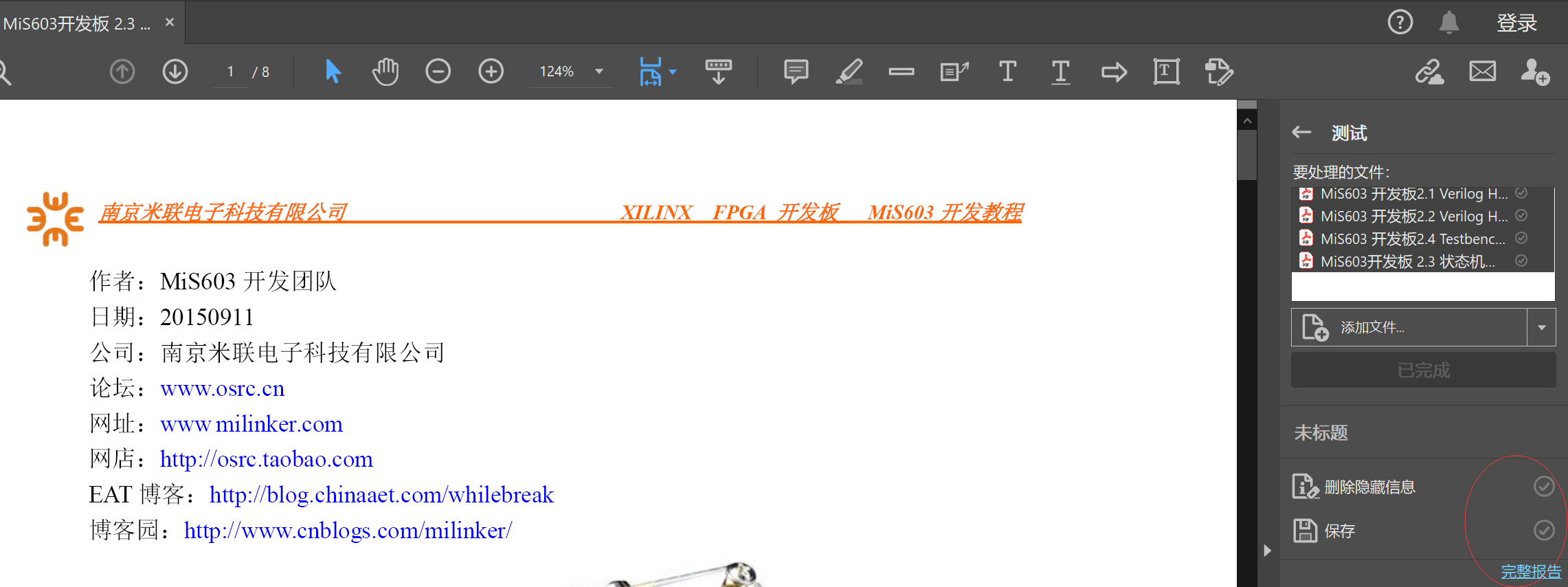Click the 登录 sign-in button
Screen dimensions: 1568x587
pyautogui.click(x=1516, y=23)
